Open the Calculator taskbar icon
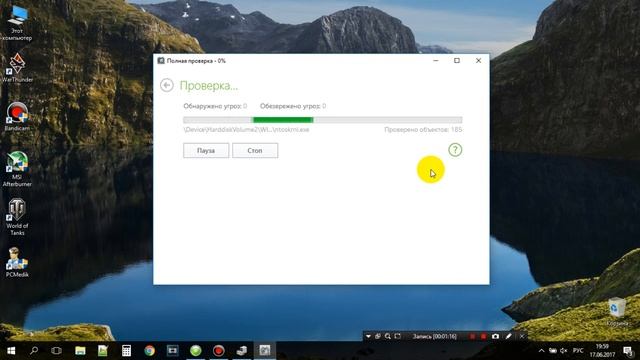The image size is (640, 360). 126,351
